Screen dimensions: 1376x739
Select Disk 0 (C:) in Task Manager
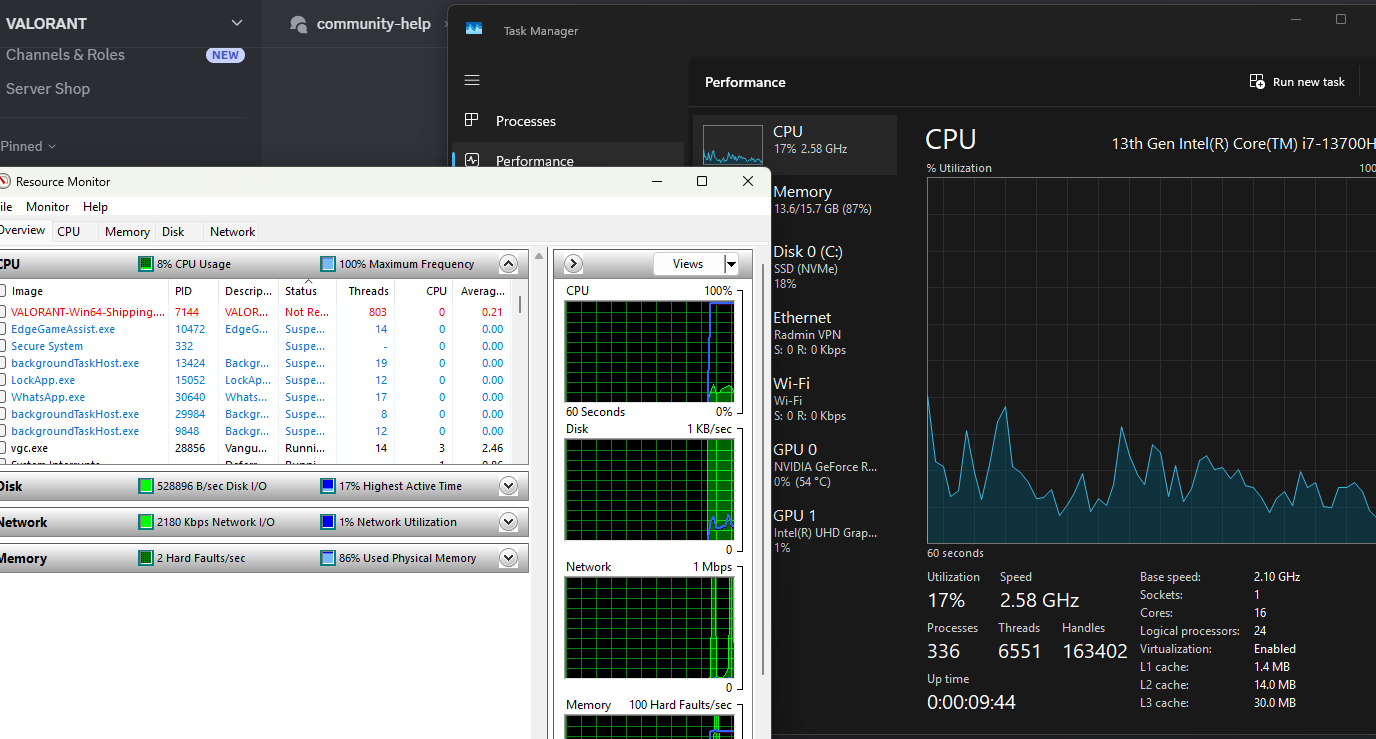click(x=794, y=267)
